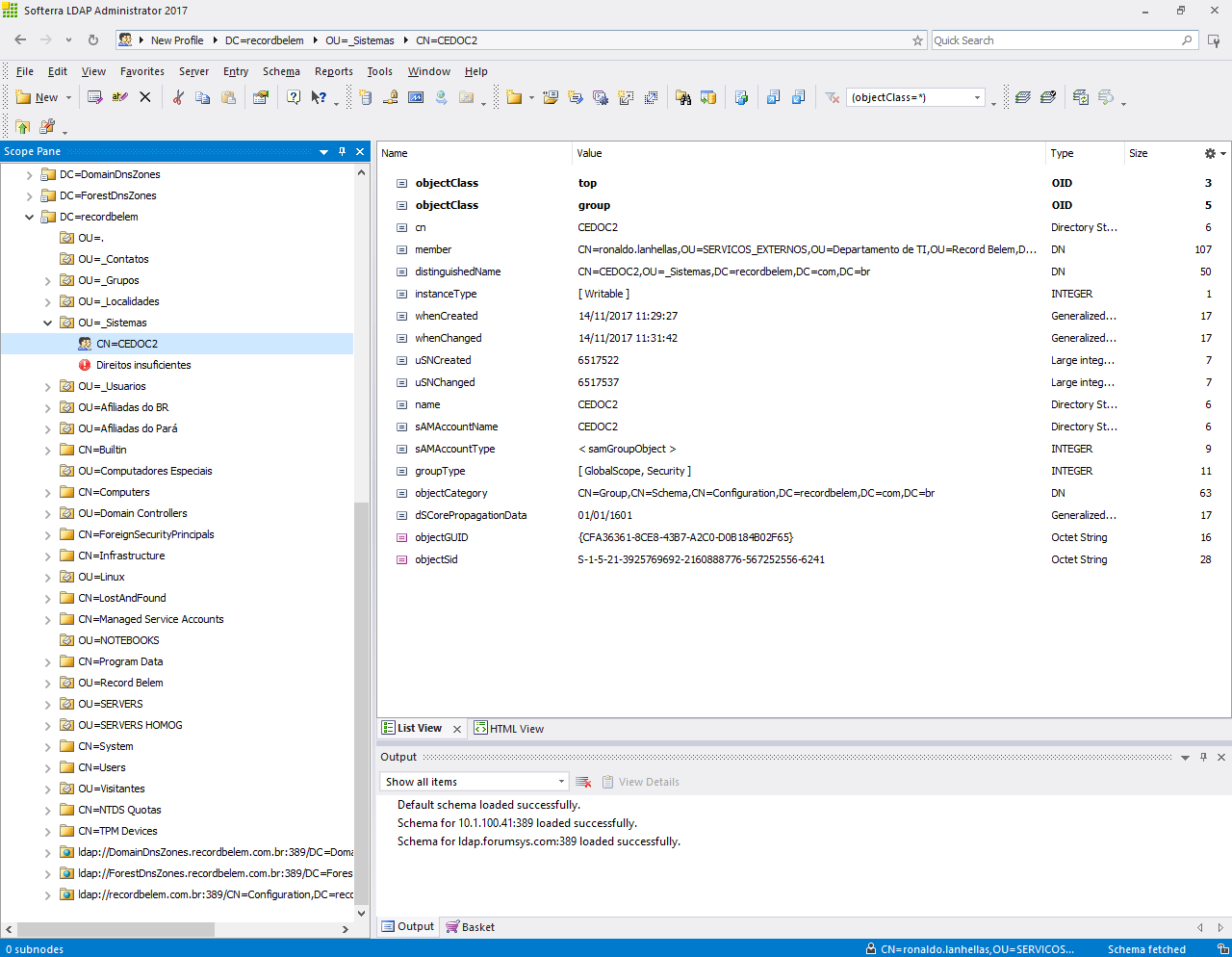Click the Value column header
This screenshot has height=957, width=1232.
pyautogui.click(x=808, y=153)
